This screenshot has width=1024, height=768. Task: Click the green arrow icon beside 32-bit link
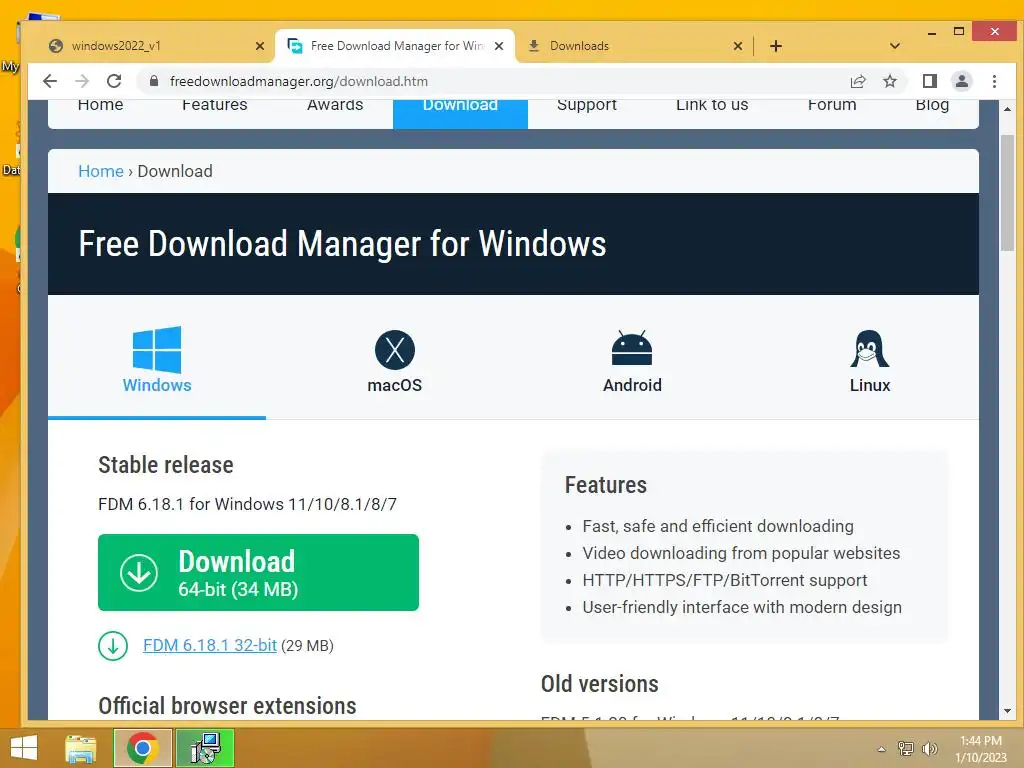[x=113, y=646]
